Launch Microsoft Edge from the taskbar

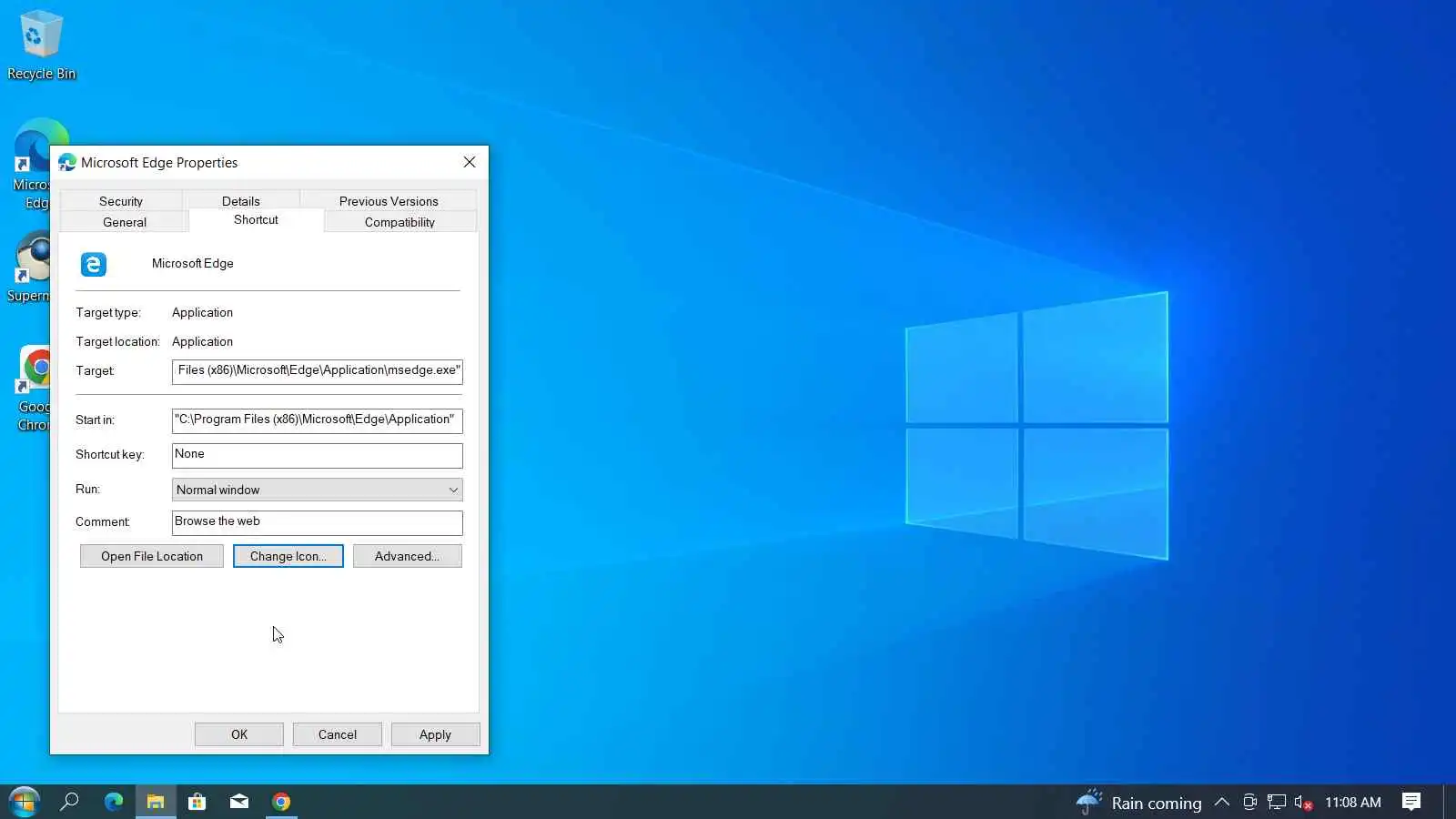tap(114, 802)
